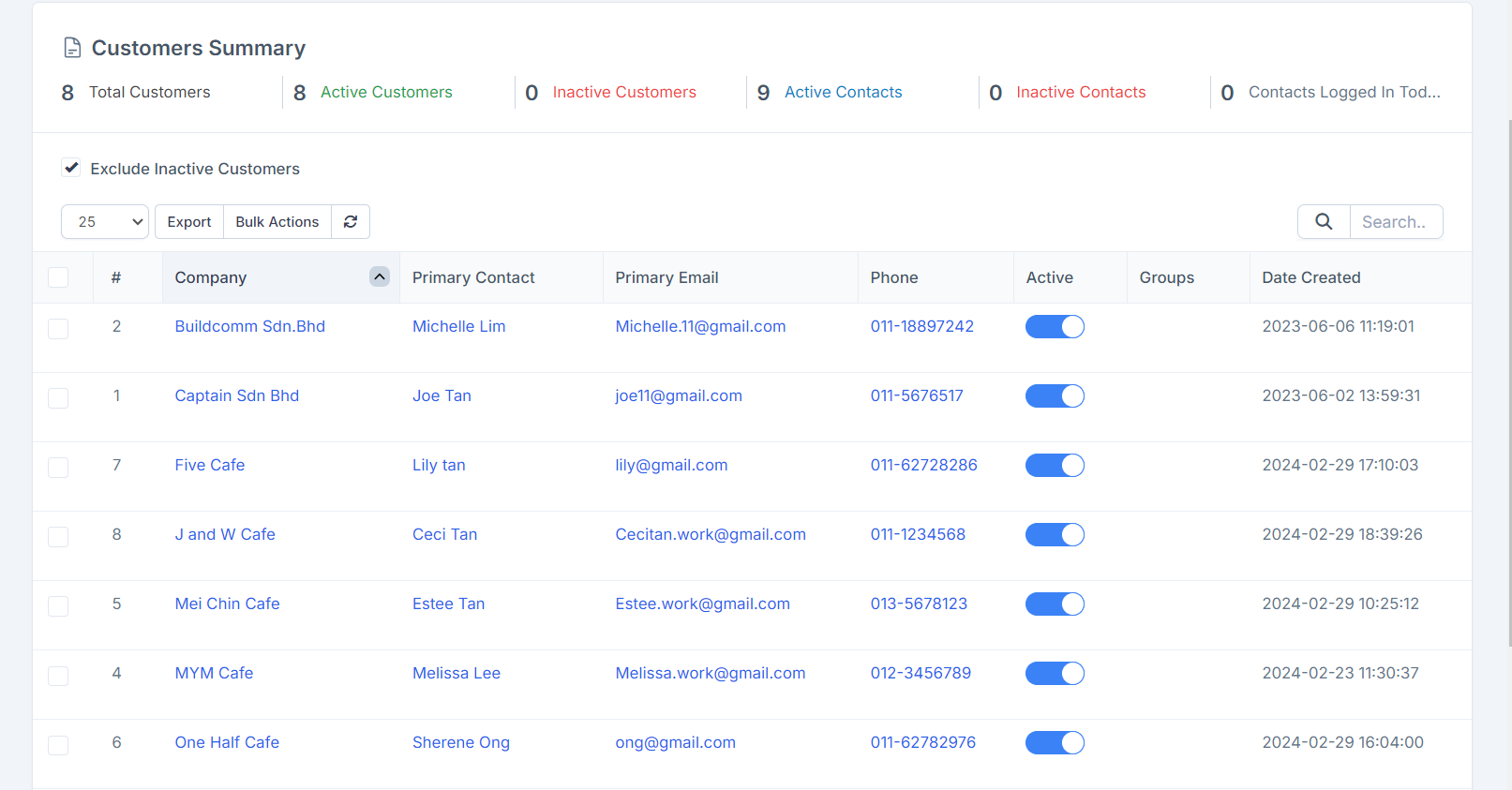Screen dimensions: 1512x790
Task: Select the checkbox for Captain Sdn Bhd row
Action: coord(58,397)
